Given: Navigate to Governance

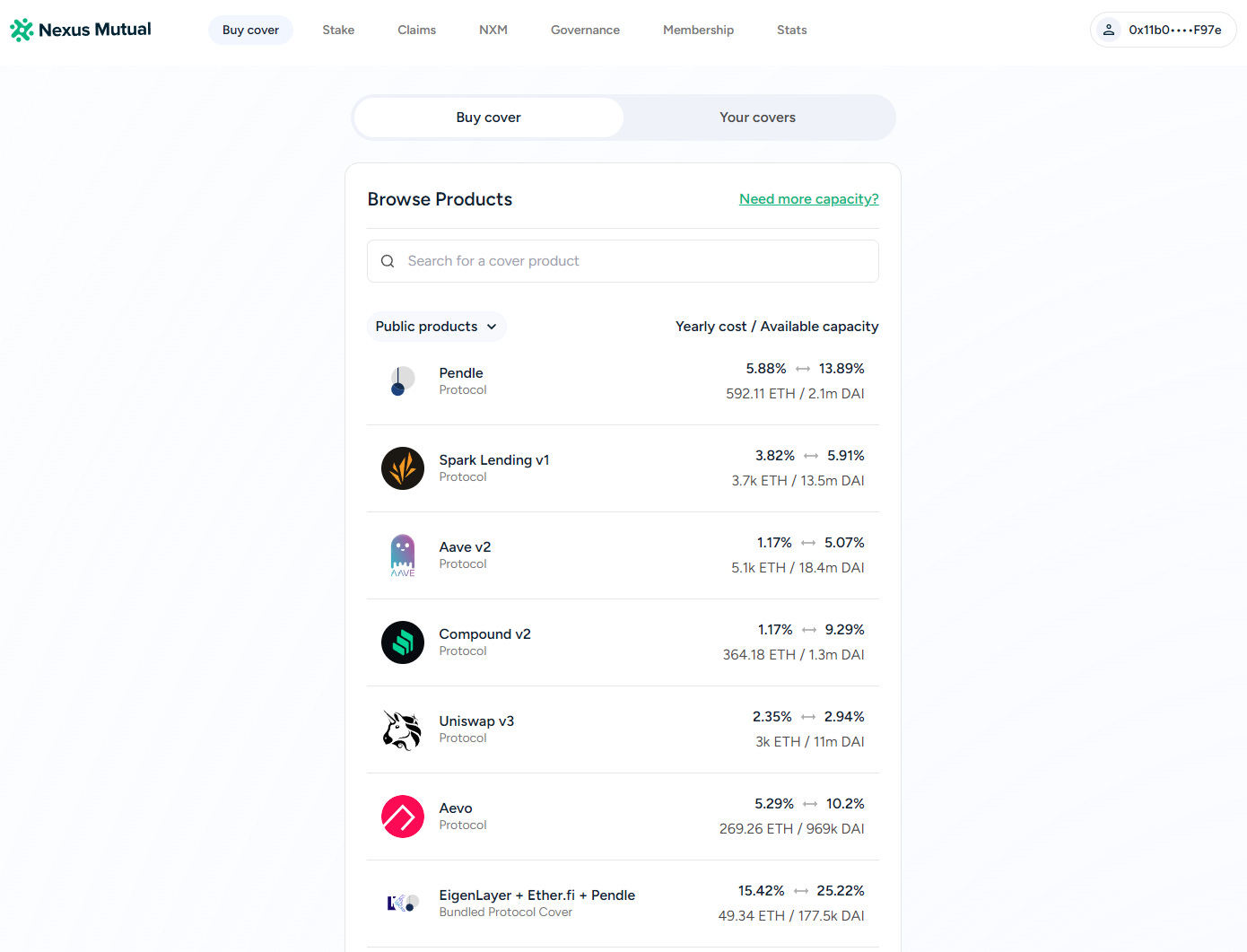Looking at the screenshot, I should click(585, 30).
